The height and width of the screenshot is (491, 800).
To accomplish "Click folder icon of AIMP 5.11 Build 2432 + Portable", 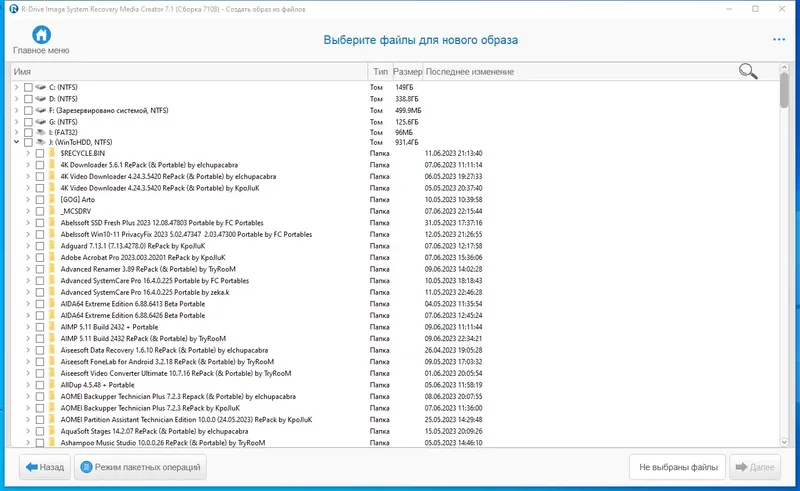I will (52, 327).
